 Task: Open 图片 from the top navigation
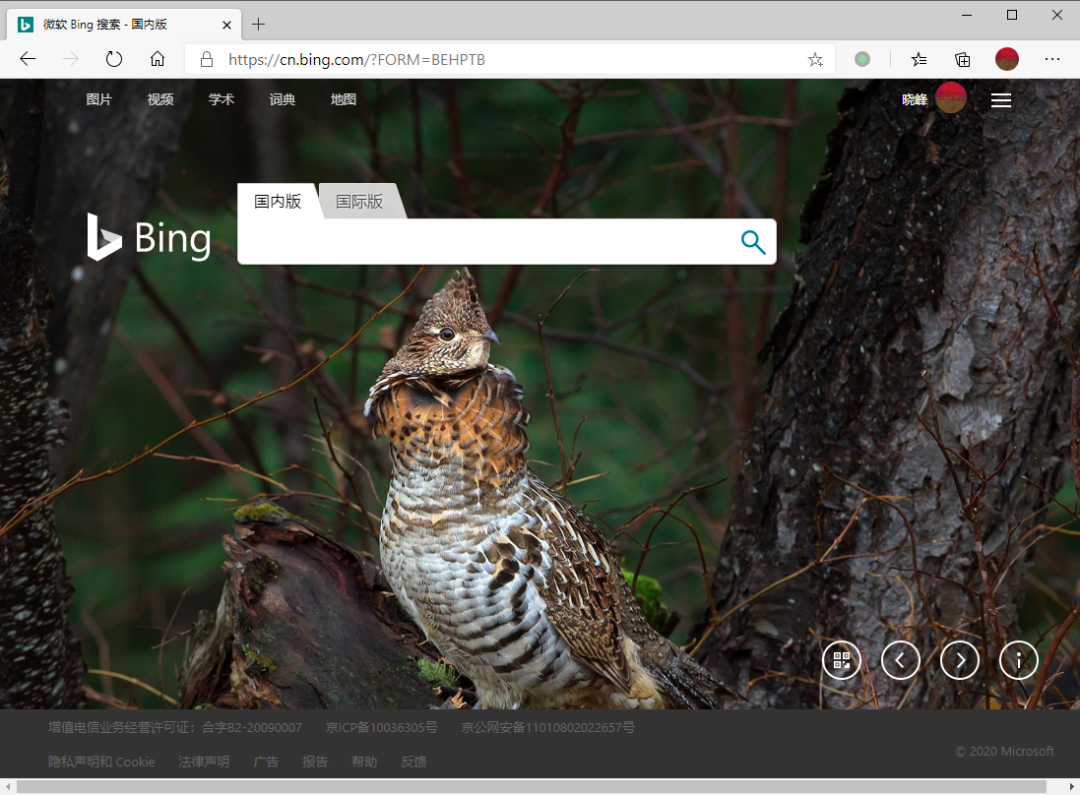coord(99,99)
